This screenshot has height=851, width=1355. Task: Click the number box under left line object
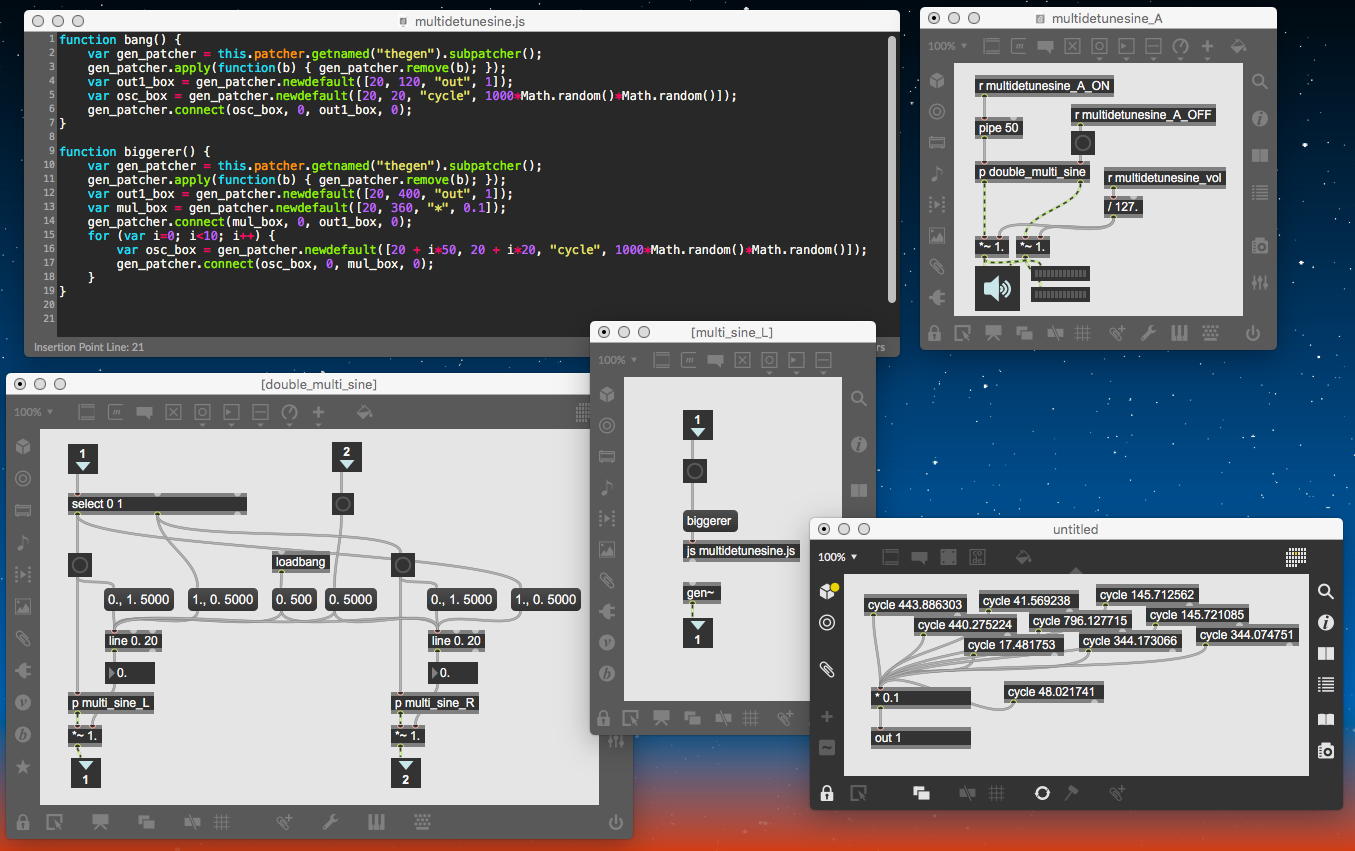point(132,673)
